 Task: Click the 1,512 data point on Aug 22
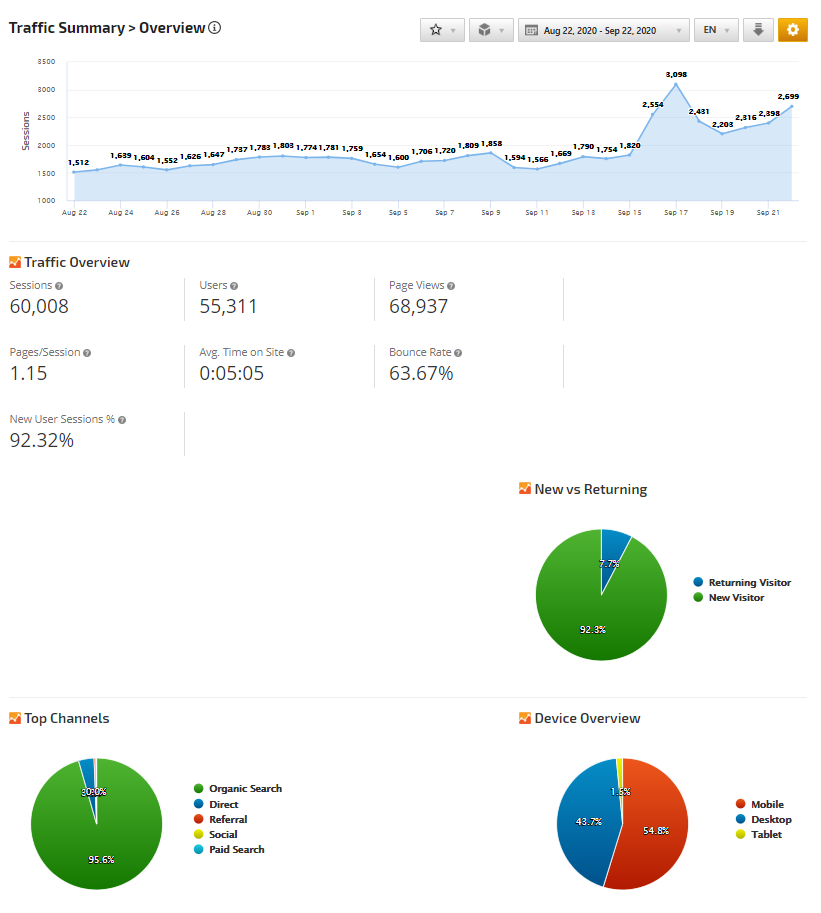point(74,172)
